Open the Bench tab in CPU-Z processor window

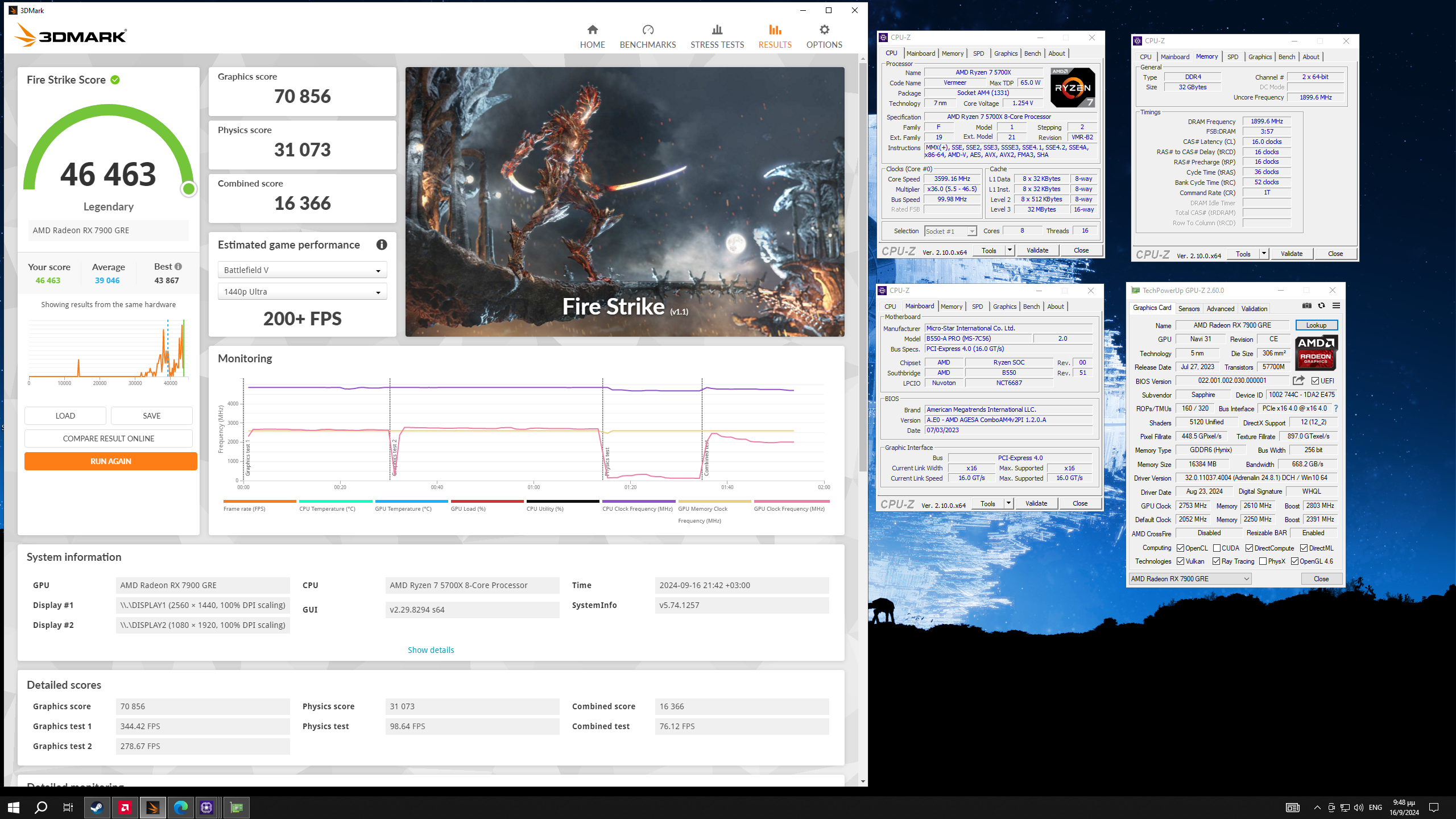tap(1032, 53)
